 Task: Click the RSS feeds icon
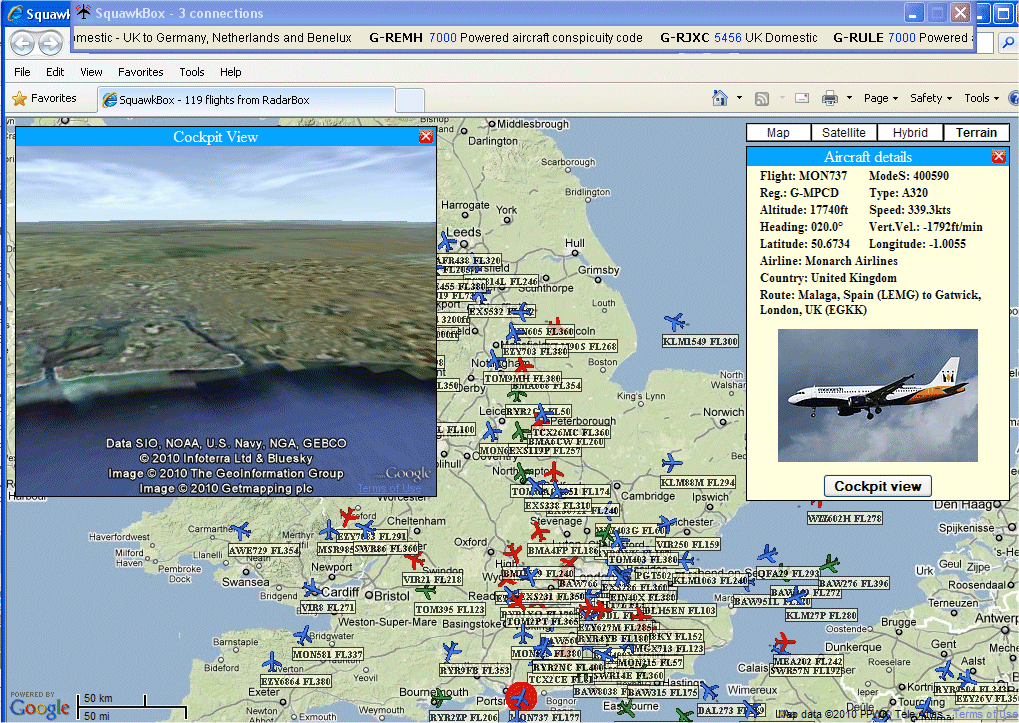[x=762, y=98]
